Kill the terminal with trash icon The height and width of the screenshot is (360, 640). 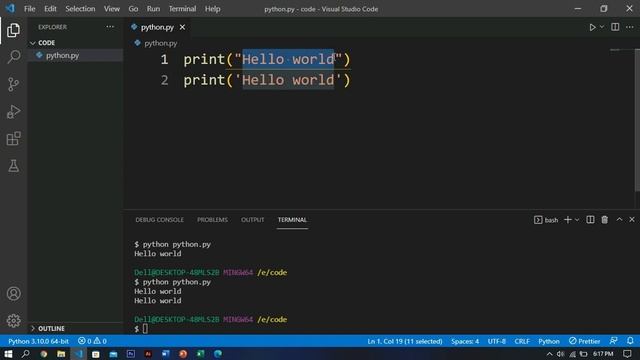point(604,220)
